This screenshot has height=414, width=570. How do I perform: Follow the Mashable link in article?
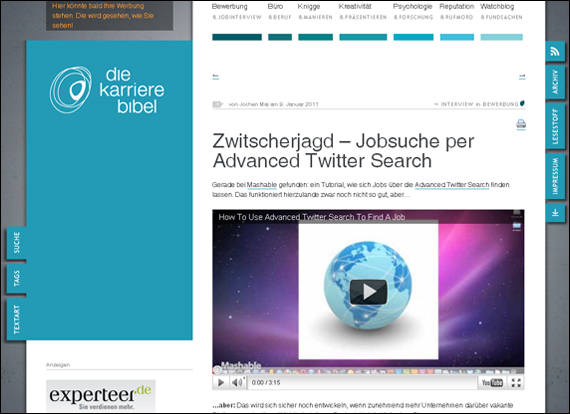pyautogui.click(x=262, y=185)
